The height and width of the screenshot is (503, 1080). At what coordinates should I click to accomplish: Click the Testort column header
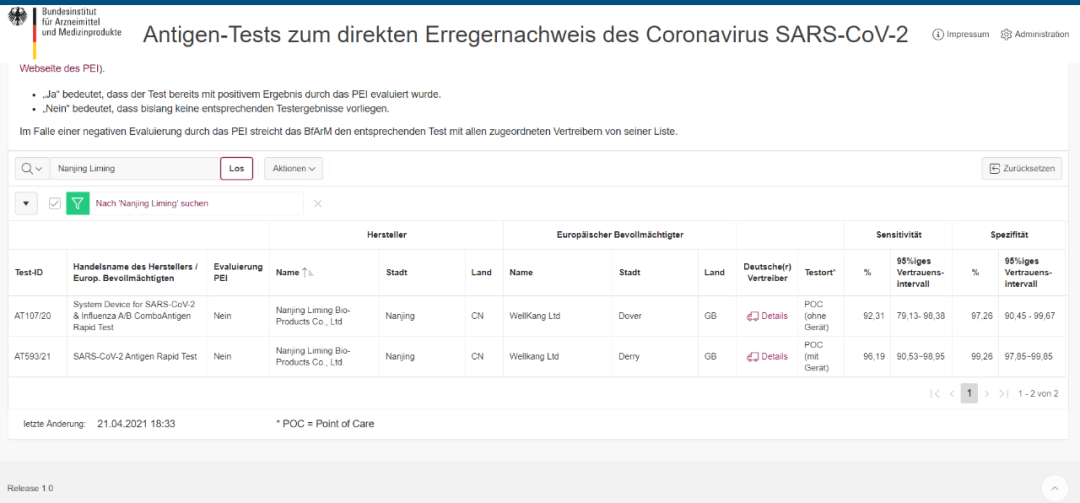(x=820, y=272)
